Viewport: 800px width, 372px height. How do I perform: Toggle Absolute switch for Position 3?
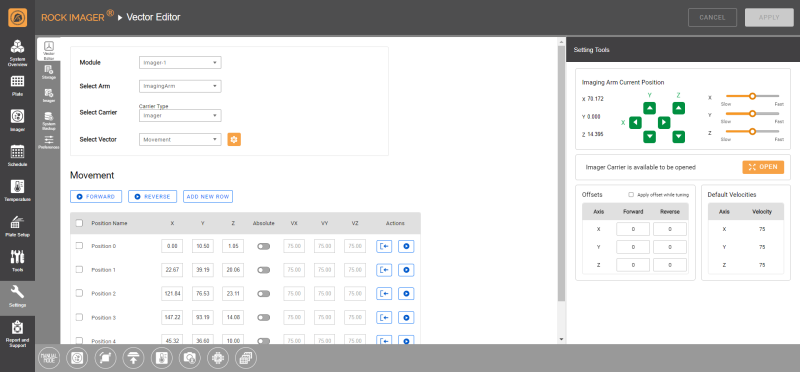point(263,317)
